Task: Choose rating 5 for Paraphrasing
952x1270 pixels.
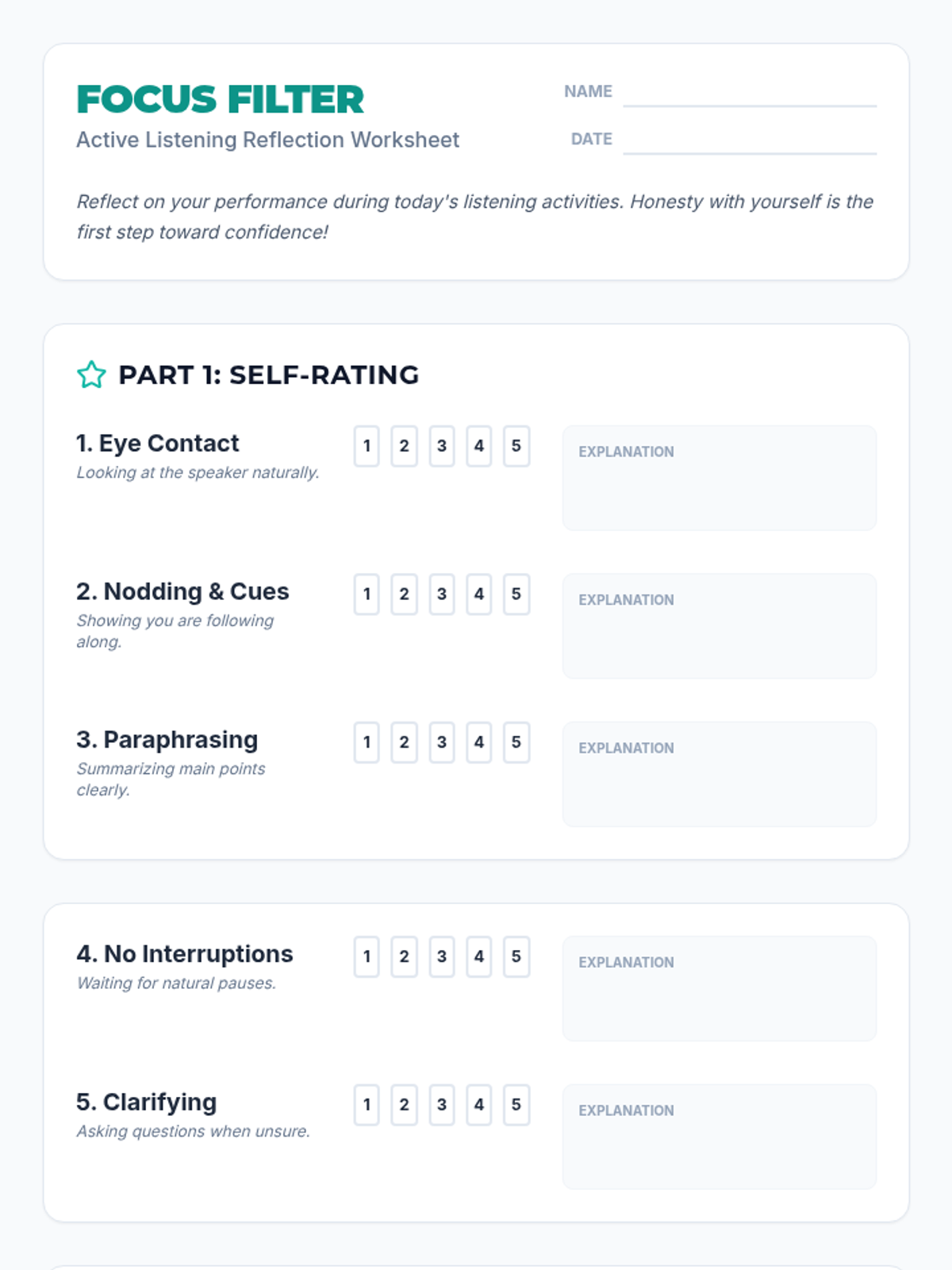Action: coord(516,742)
